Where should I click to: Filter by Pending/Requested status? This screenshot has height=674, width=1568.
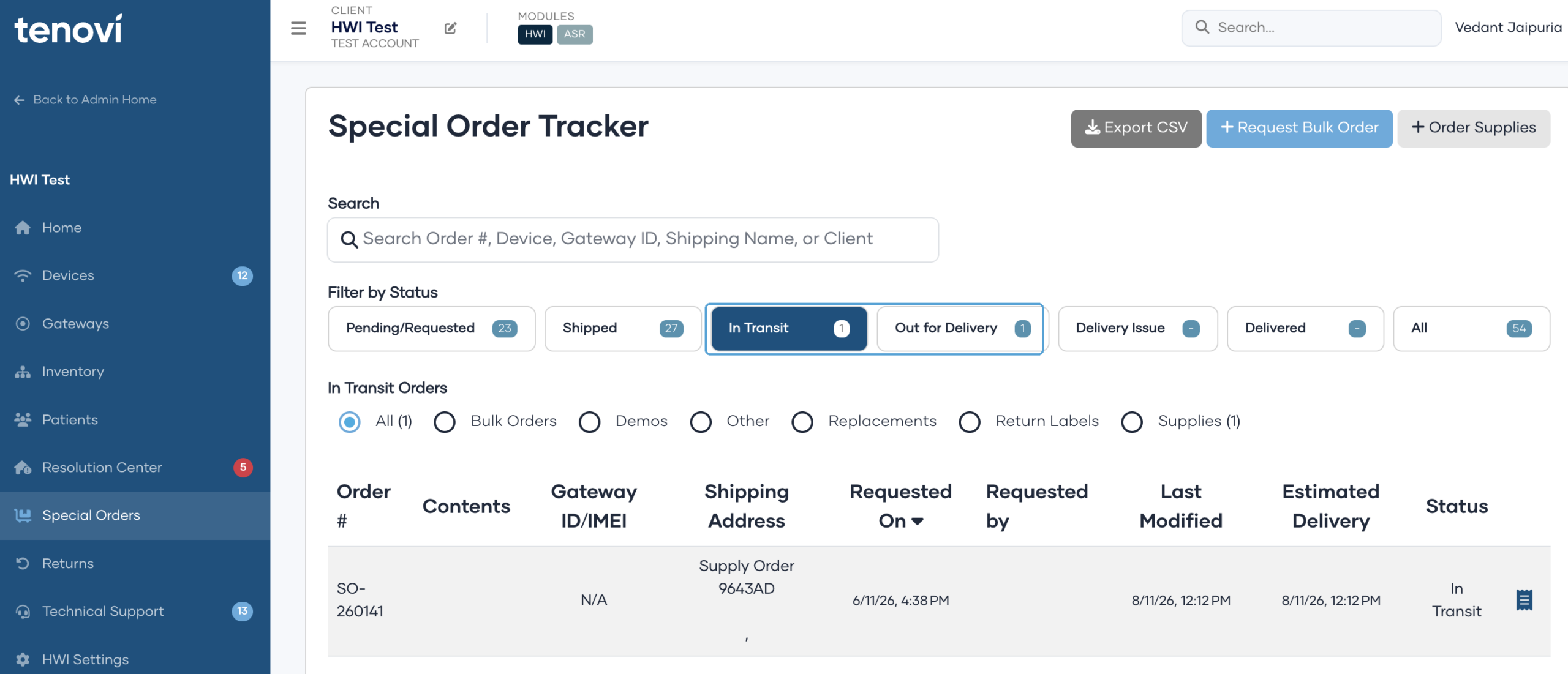[x=432, y=329]
